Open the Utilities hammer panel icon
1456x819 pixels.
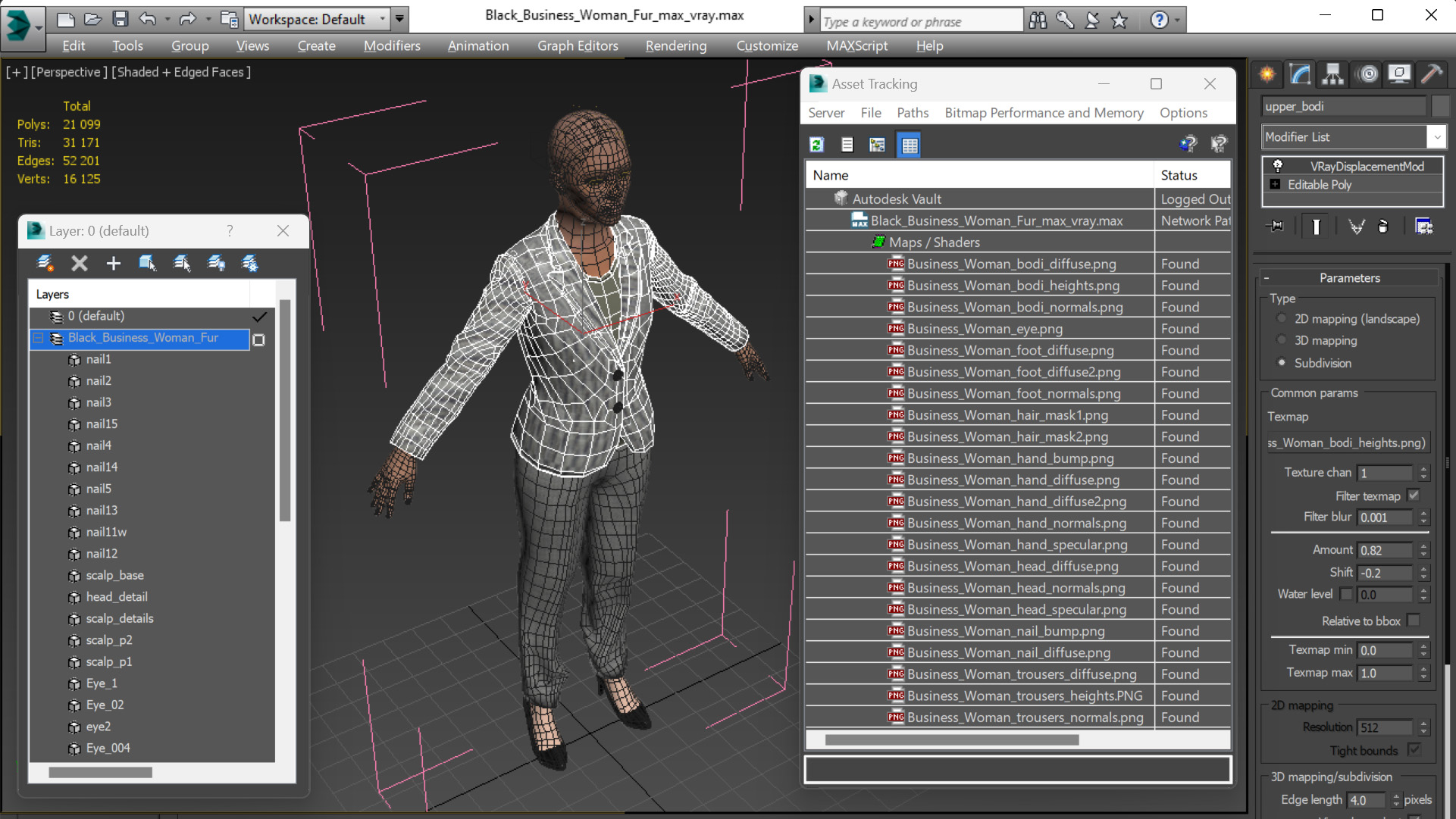click(x=1432, y=73)
